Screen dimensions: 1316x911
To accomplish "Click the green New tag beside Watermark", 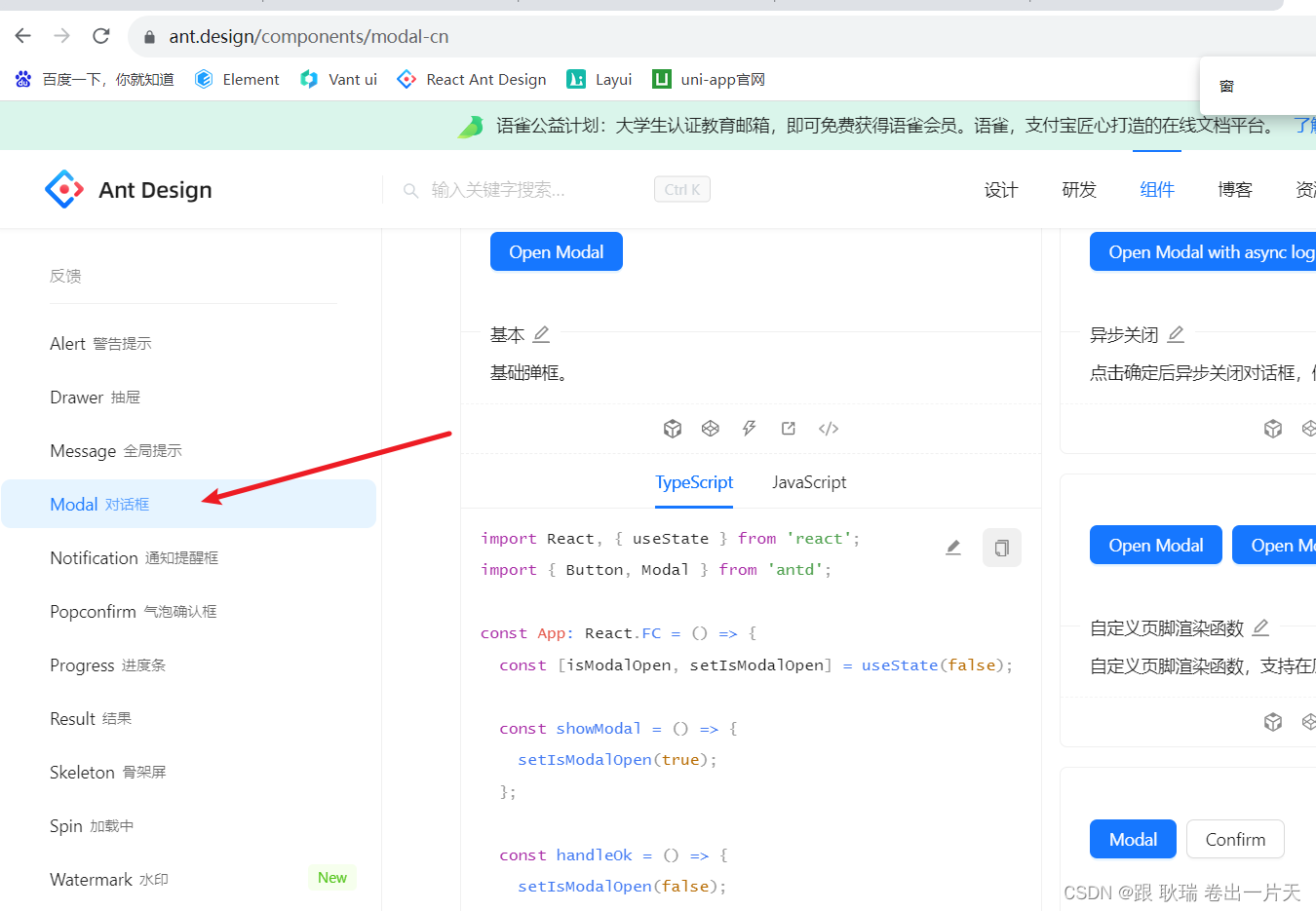I will (332, 878).
